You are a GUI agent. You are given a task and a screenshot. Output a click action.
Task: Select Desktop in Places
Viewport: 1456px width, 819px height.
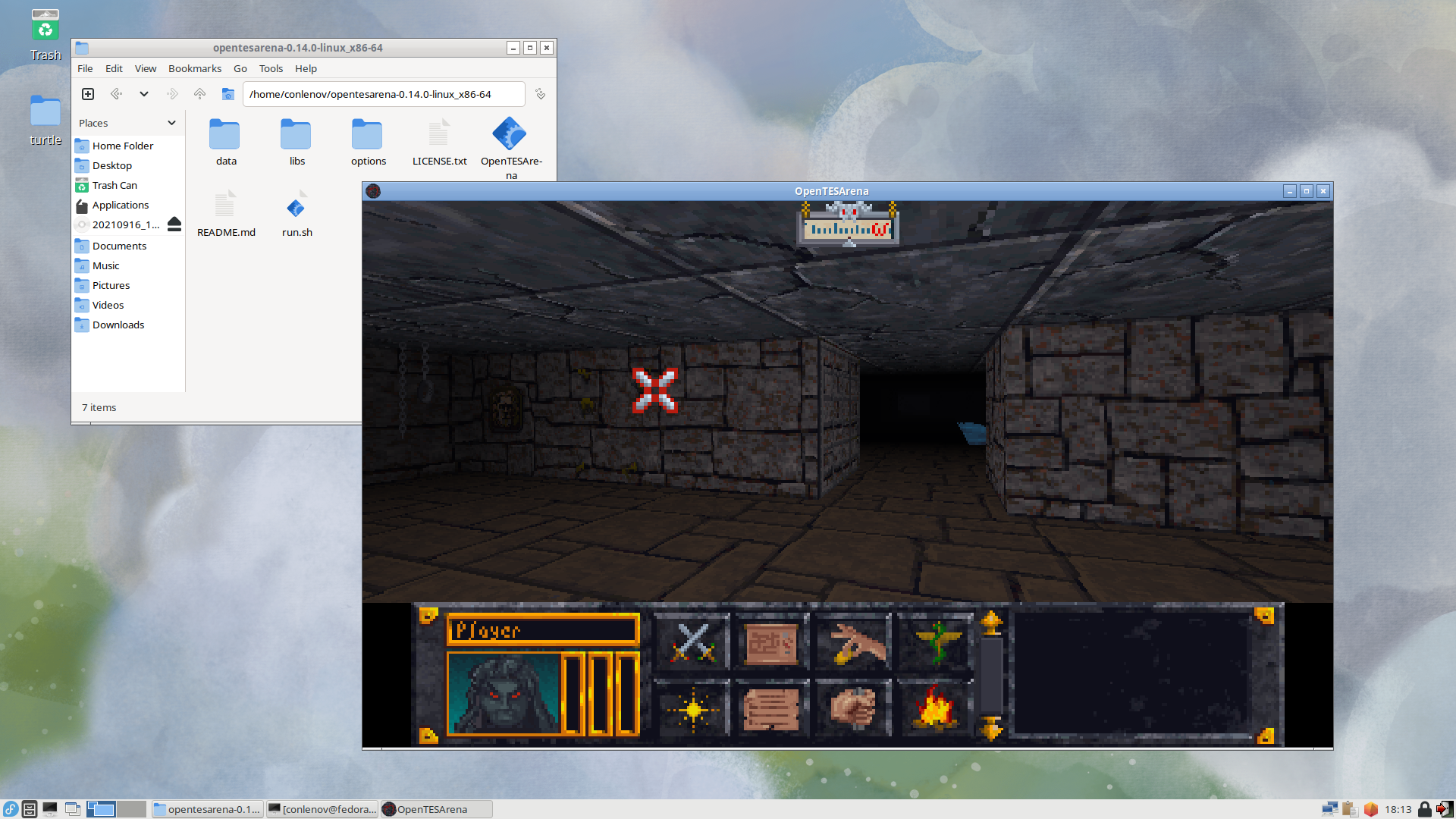coord(128,165)
